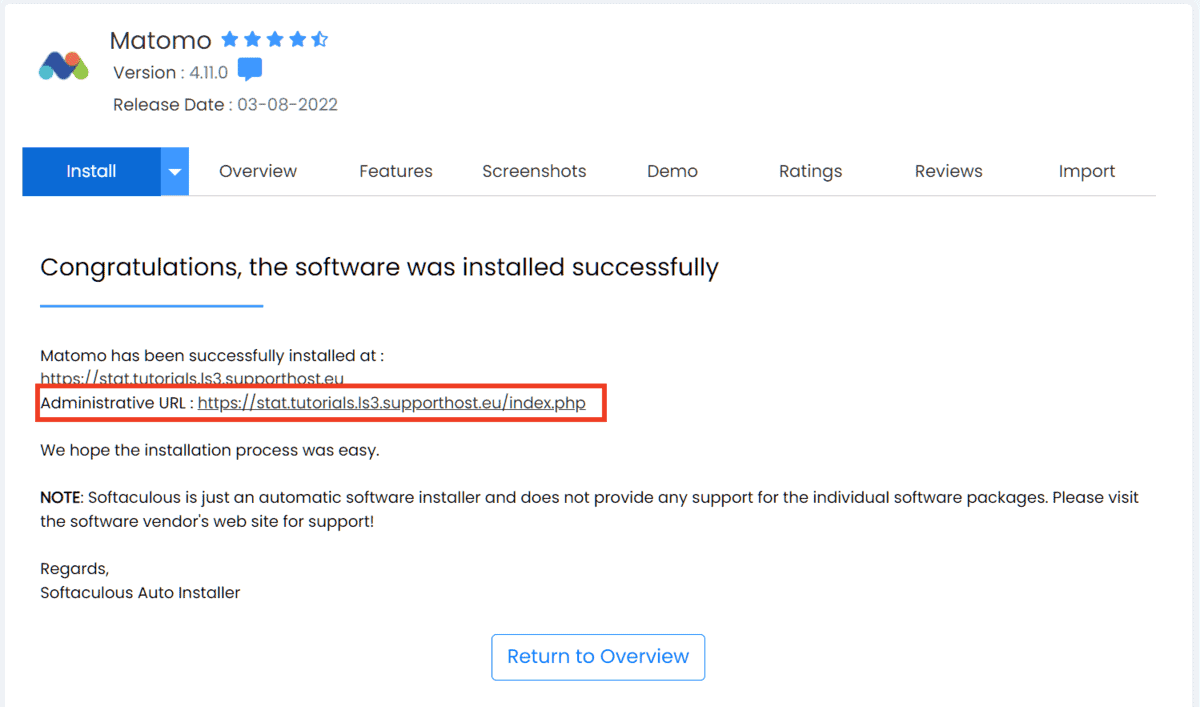Click the second rating star

click(252, 39)
